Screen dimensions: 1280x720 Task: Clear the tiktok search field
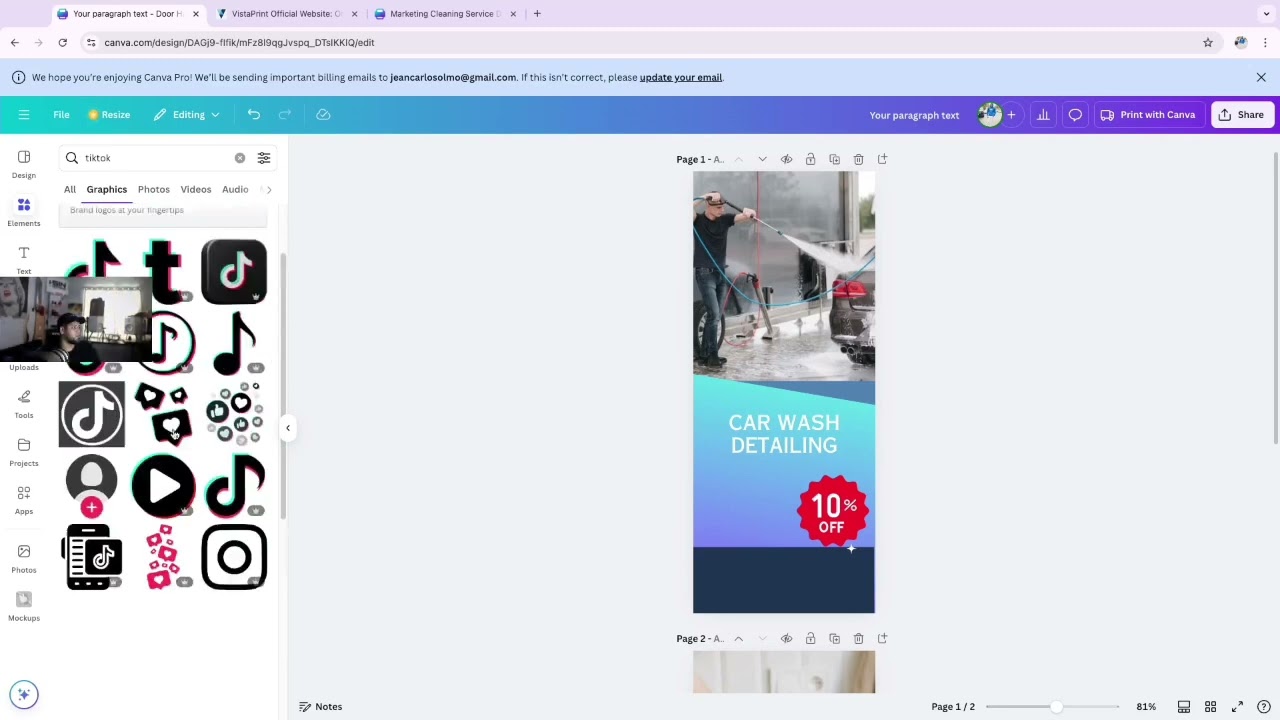click(240, 158)
